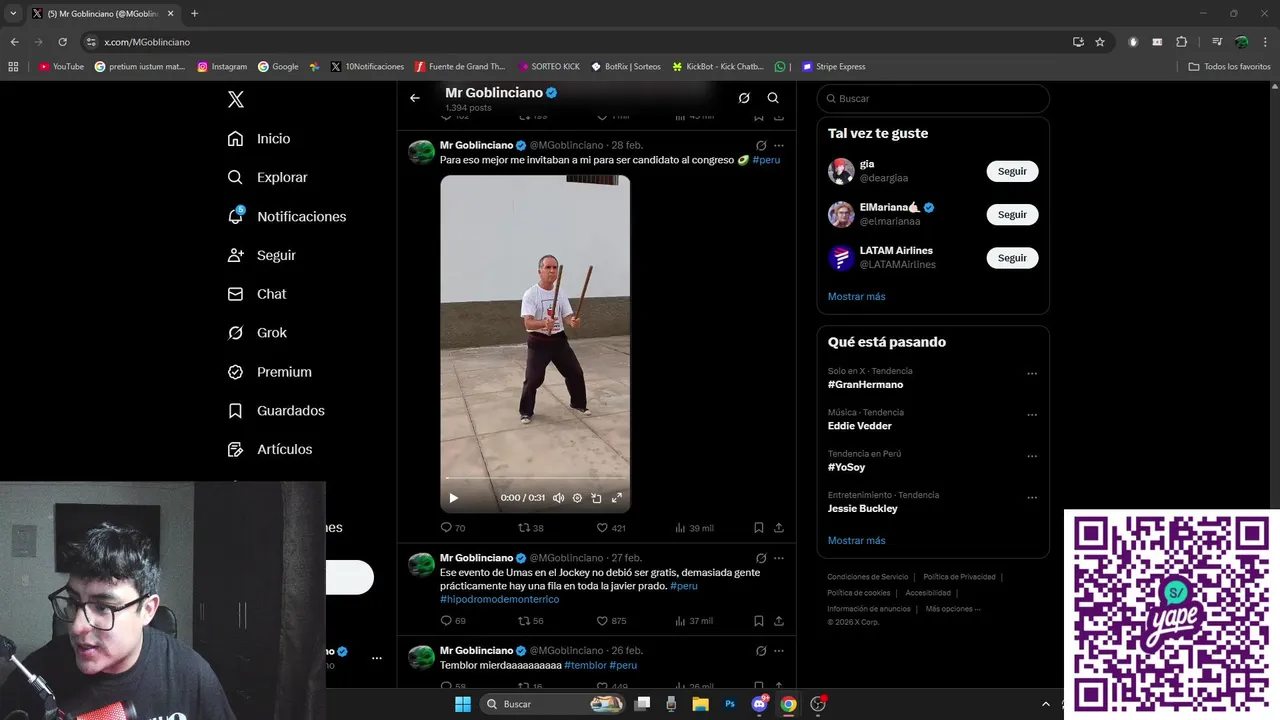
Task: Click the X logo home icon
Action: point(235,99)
